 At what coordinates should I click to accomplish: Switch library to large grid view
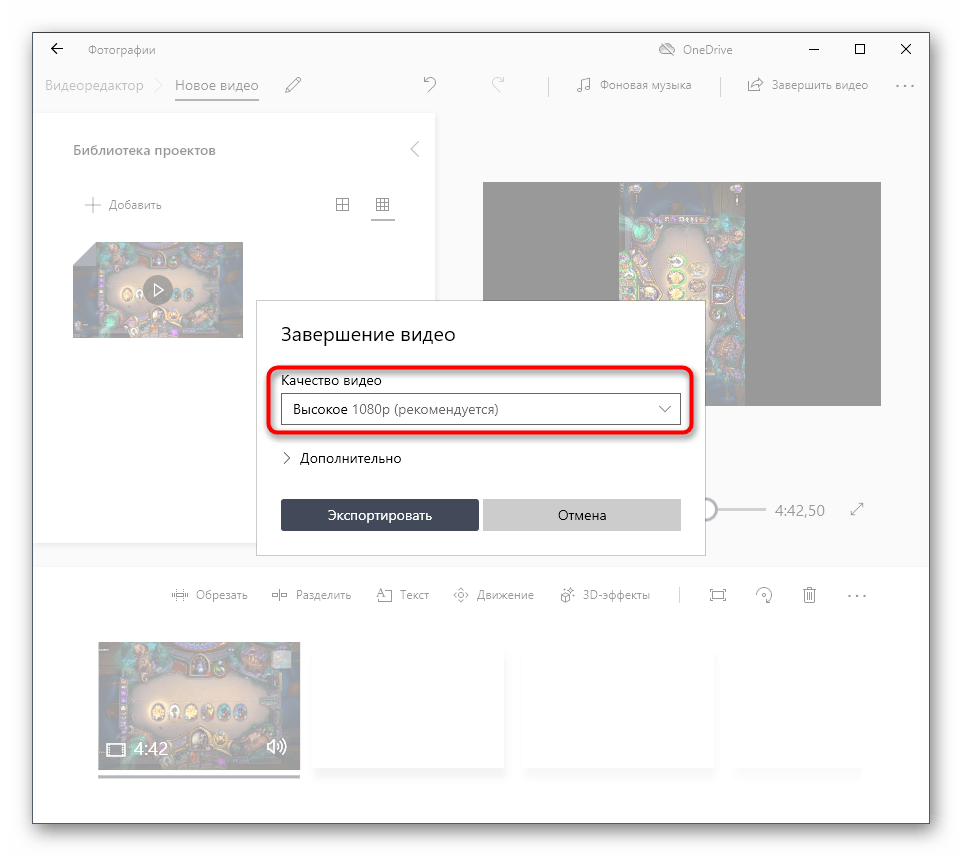pos(342,205)
